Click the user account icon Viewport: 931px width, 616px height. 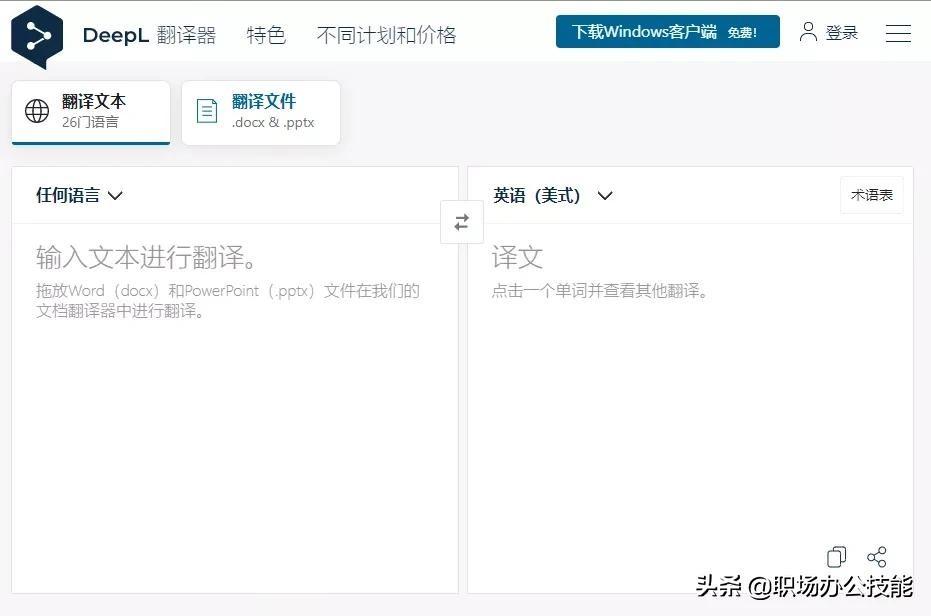pyautogui.click(x=808, y=32)
